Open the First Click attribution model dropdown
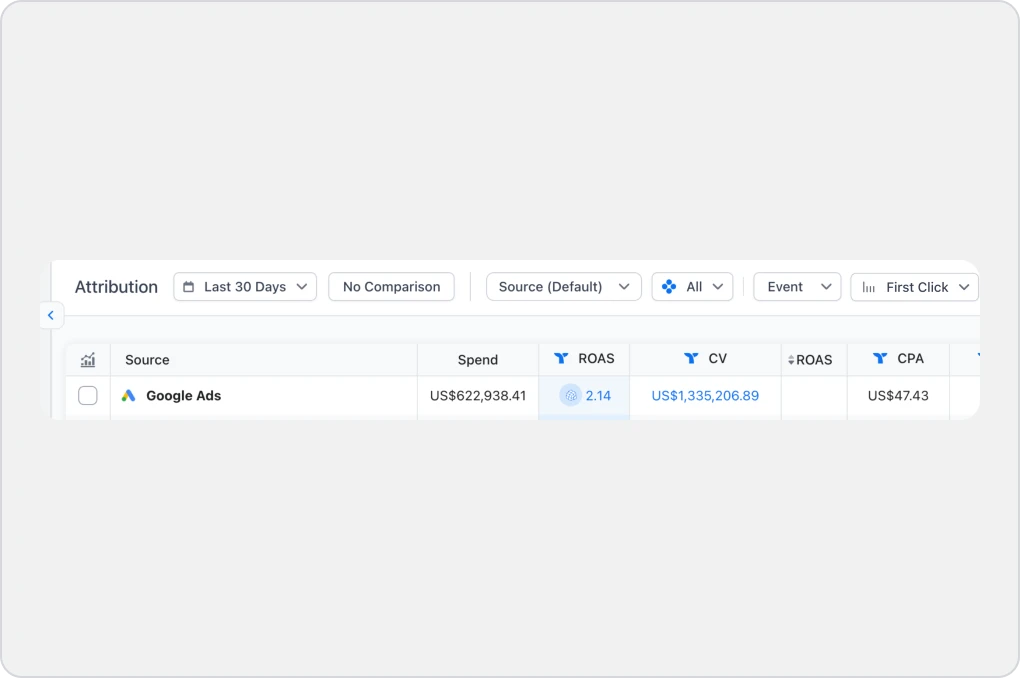Screen dimensions: 1020x678 (x=915, y=287)
